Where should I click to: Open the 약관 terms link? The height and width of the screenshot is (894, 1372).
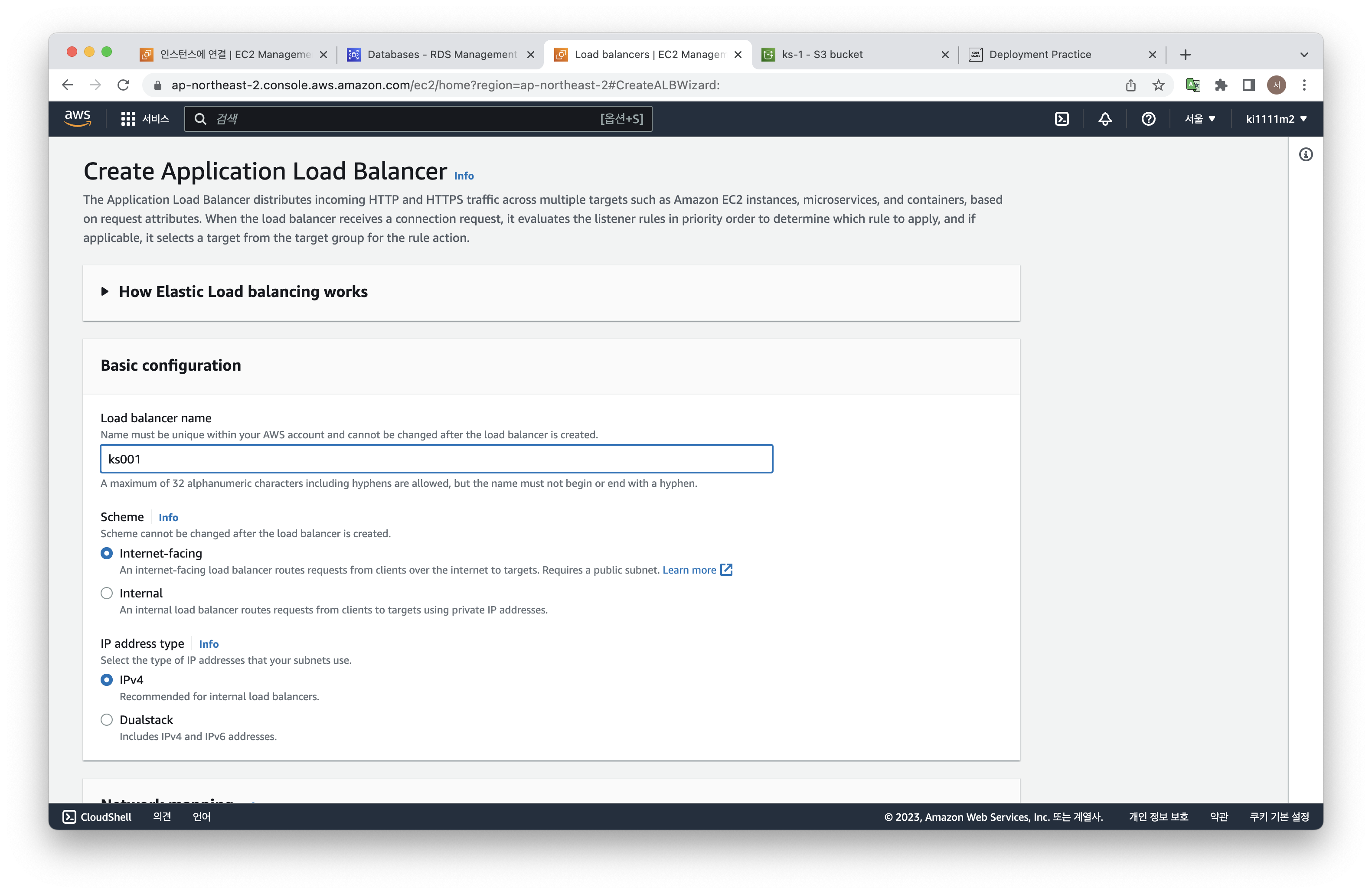pos(1218,817)
